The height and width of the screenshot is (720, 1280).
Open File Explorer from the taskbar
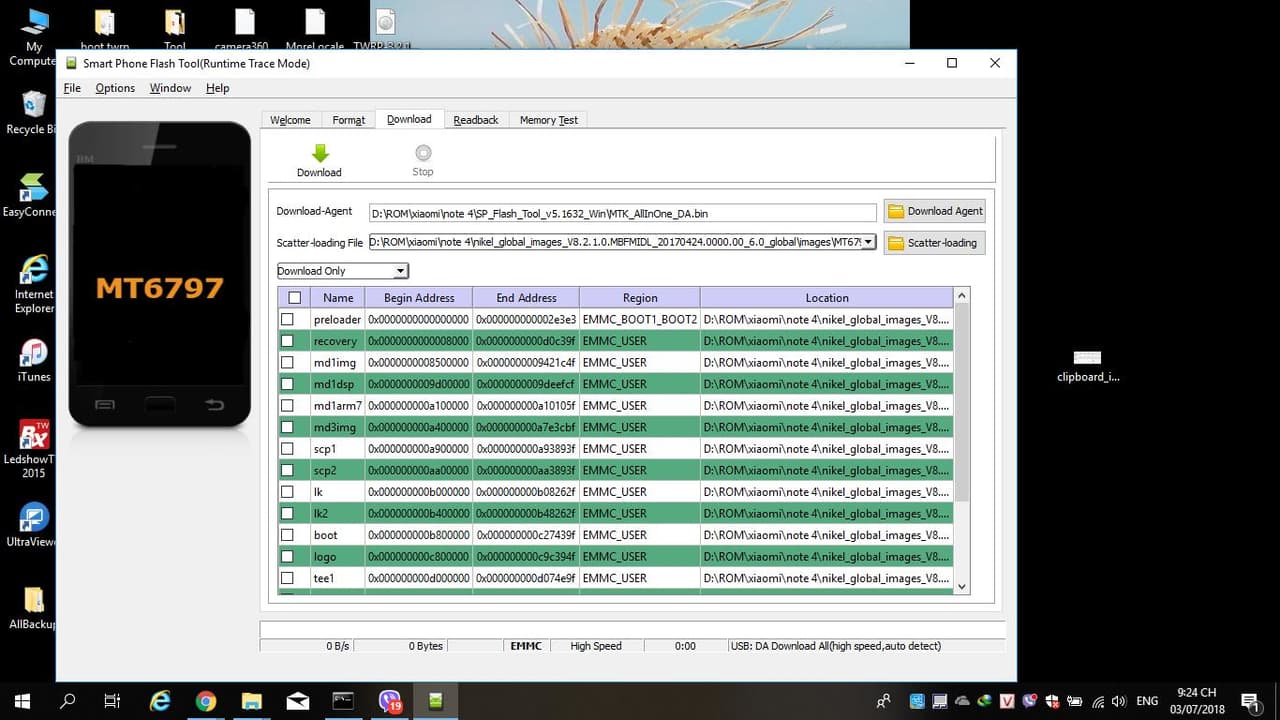pos(251,701)
